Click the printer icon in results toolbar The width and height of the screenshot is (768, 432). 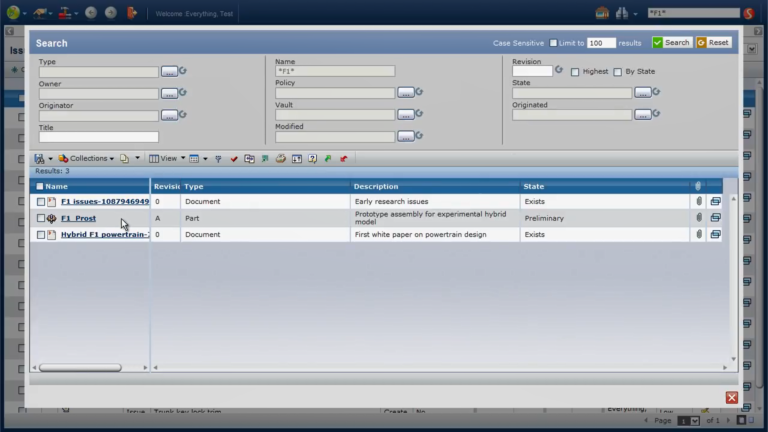click(x=281, y=159)
